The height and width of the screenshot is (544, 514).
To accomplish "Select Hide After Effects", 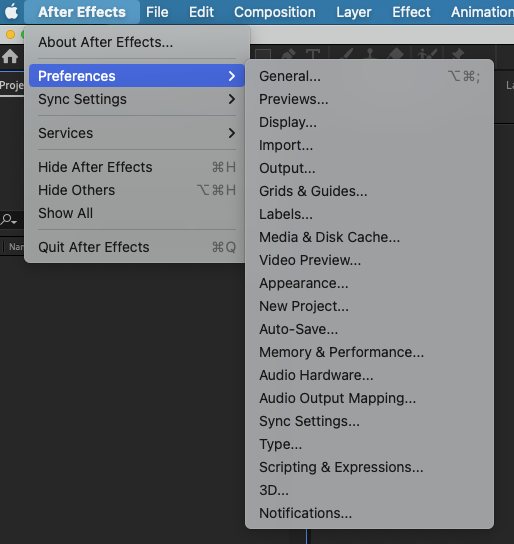I will [x=137, y=167].
